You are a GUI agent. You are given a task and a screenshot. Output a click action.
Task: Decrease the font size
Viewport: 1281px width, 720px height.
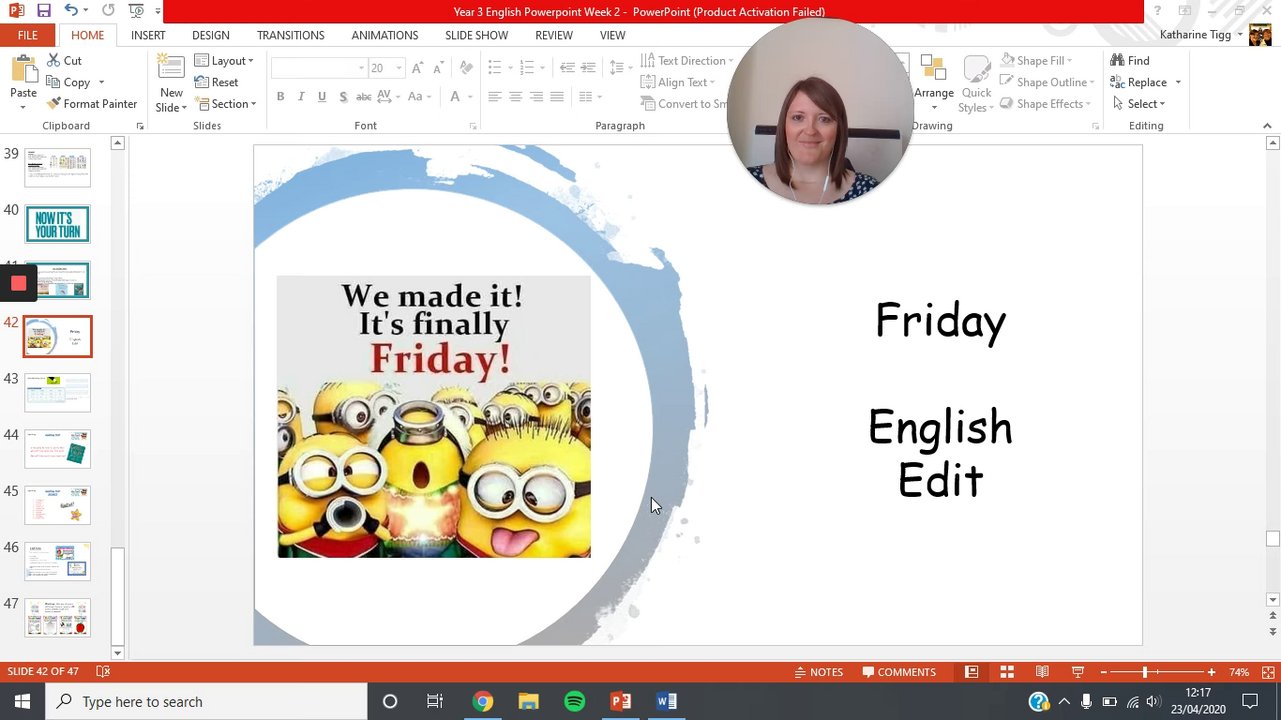(x=438, y=68)
